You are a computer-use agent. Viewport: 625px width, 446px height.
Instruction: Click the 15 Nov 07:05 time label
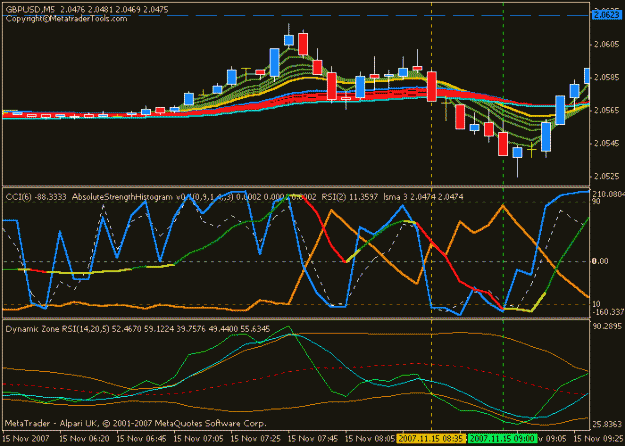point(199,439)
